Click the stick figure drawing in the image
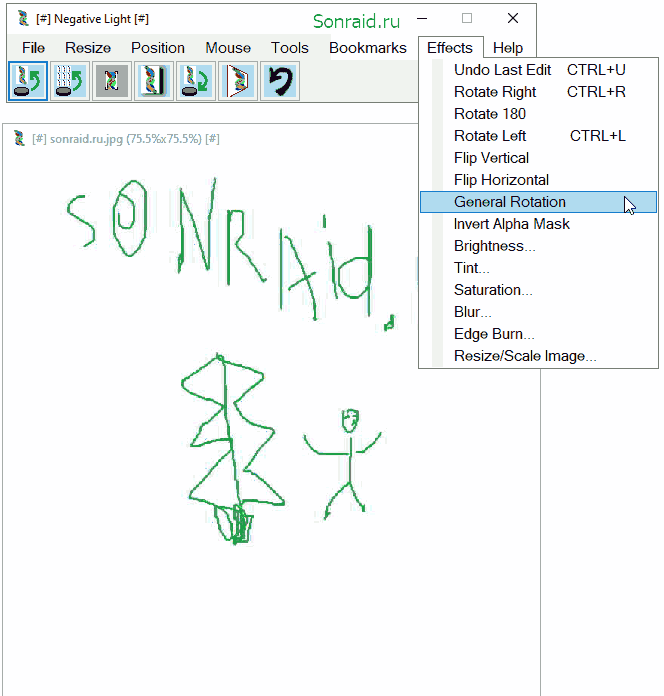 [342, 464]
